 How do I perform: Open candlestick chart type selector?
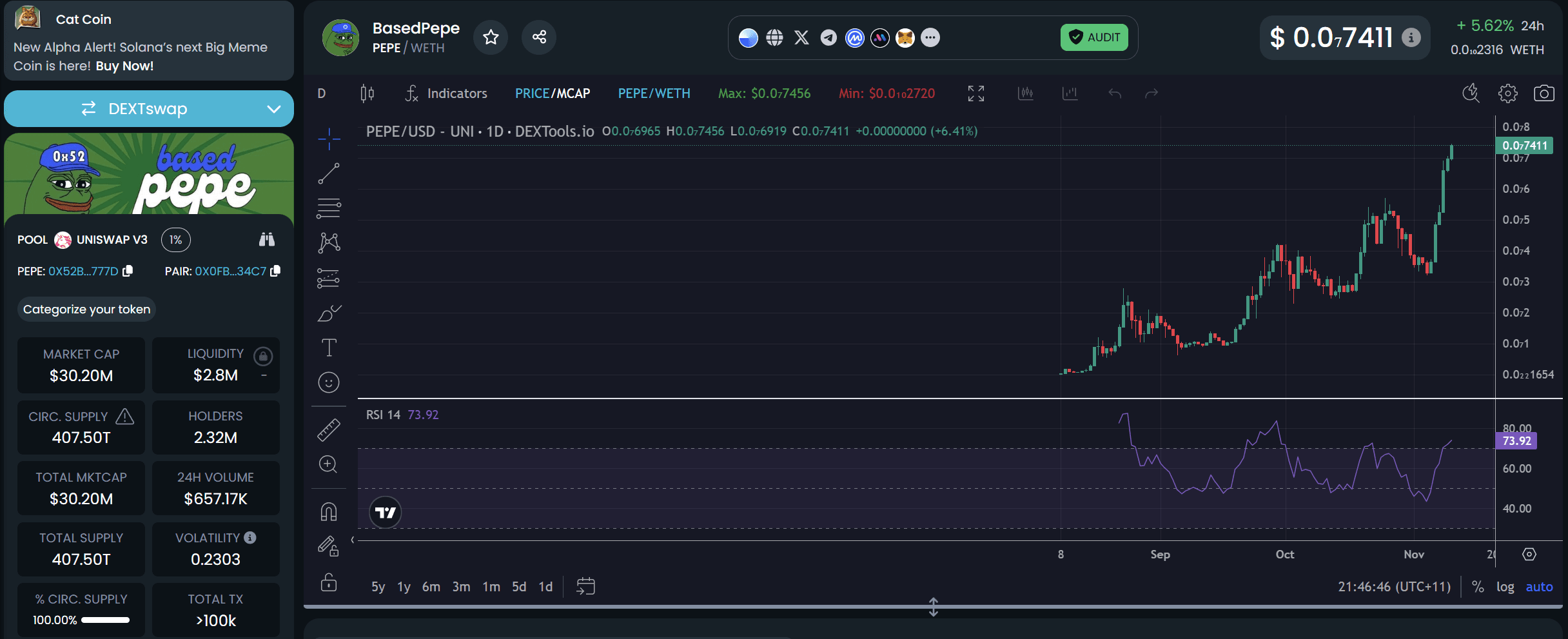coord(367,93)
